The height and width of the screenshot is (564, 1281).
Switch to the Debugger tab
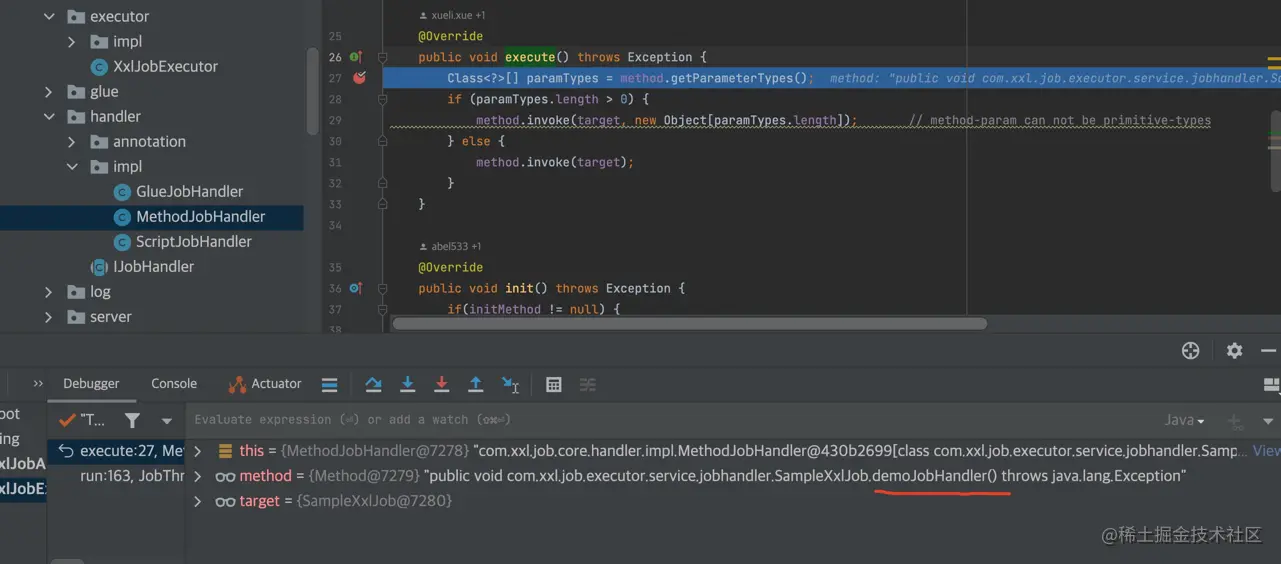pyautogui.click(x=91, y=384)
